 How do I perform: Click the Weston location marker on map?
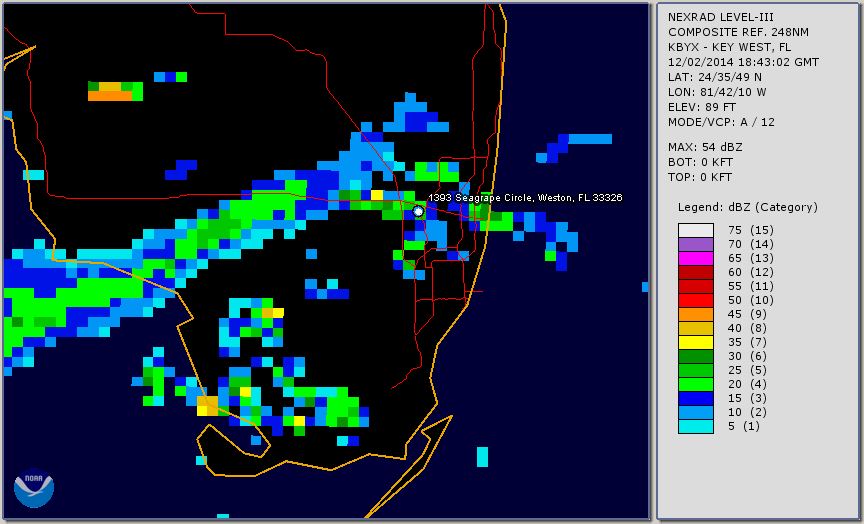click(x=419, y=211)
